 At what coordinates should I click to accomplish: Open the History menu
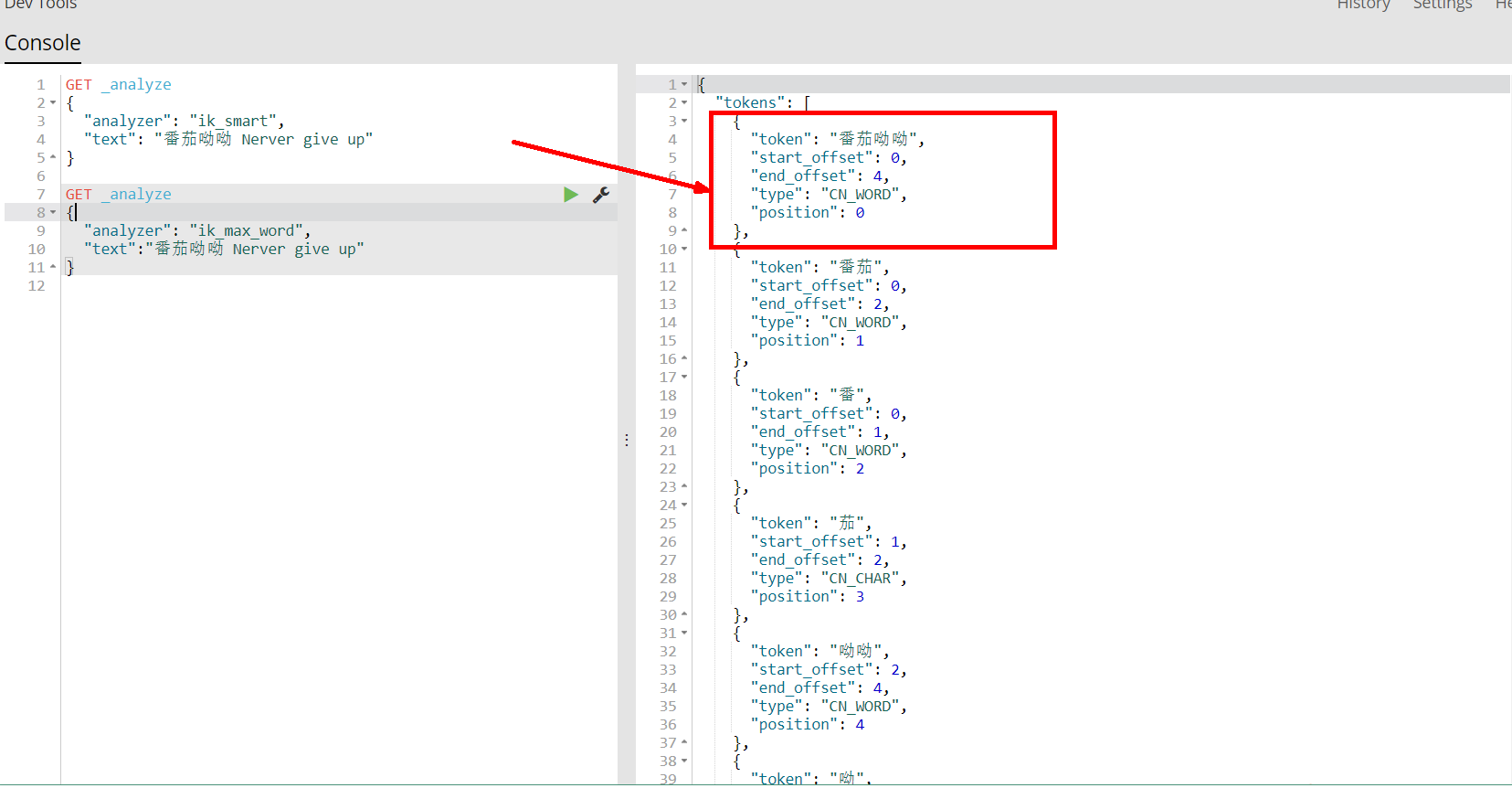(1363, 5)
